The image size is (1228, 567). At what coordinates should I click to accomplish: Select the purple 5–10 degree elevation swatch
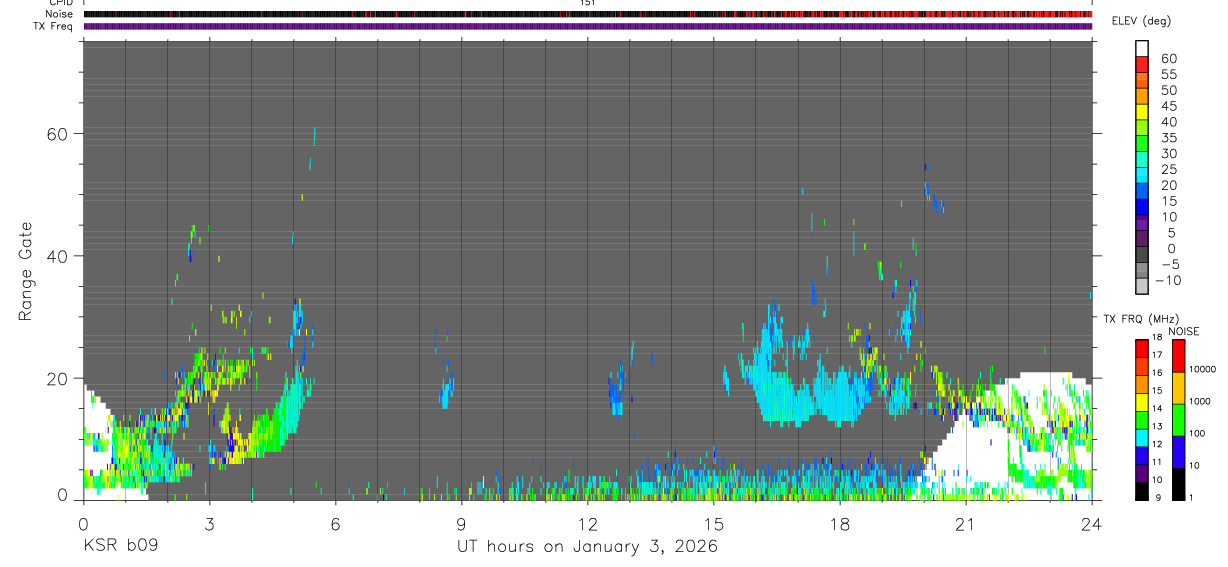click(x=1142, y=223)
